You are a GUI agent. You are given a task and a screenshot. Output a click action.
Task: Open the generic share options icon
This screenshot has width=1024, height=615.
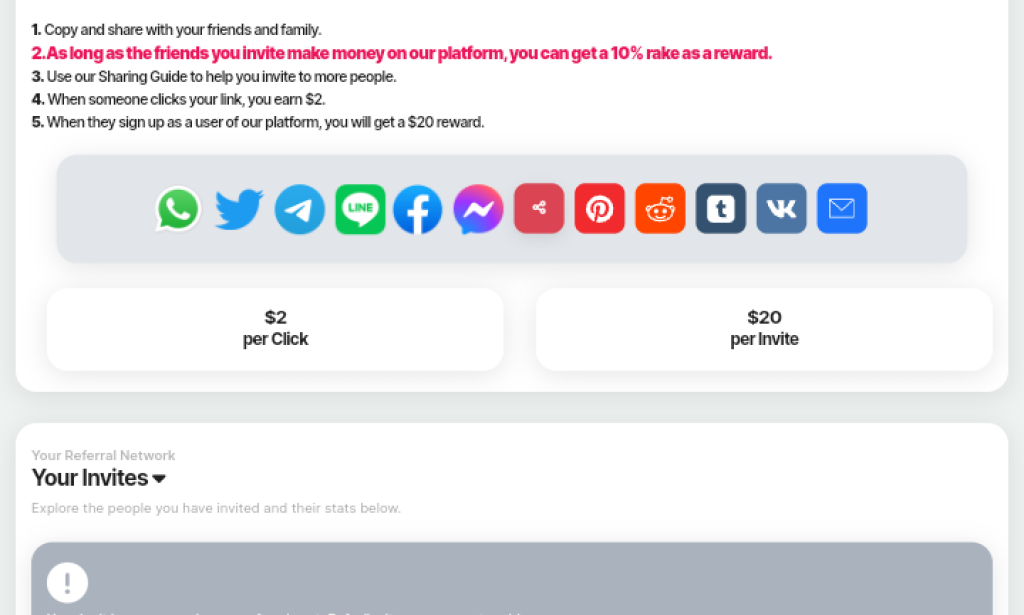[539, 209]
